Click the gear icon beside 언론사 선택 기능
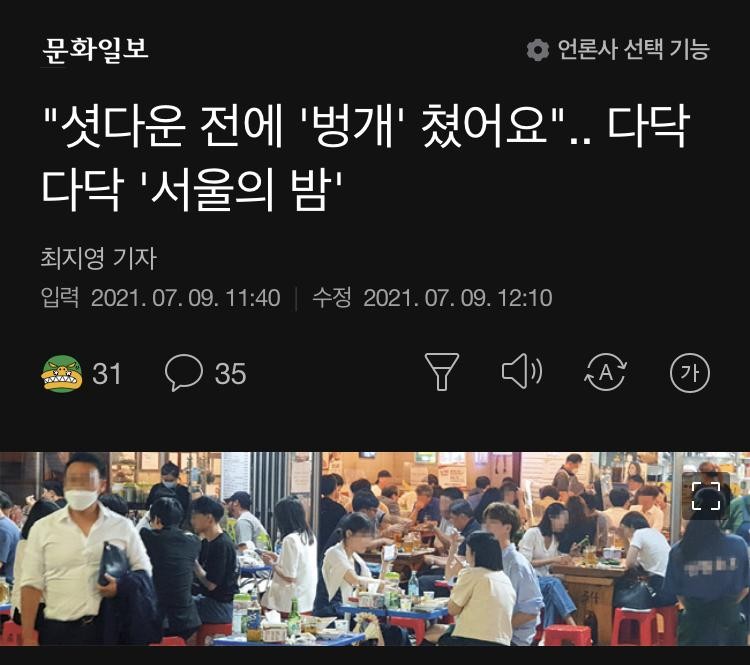Image resolution: width=750 pixels, height=665 pixels. point(537,49)
